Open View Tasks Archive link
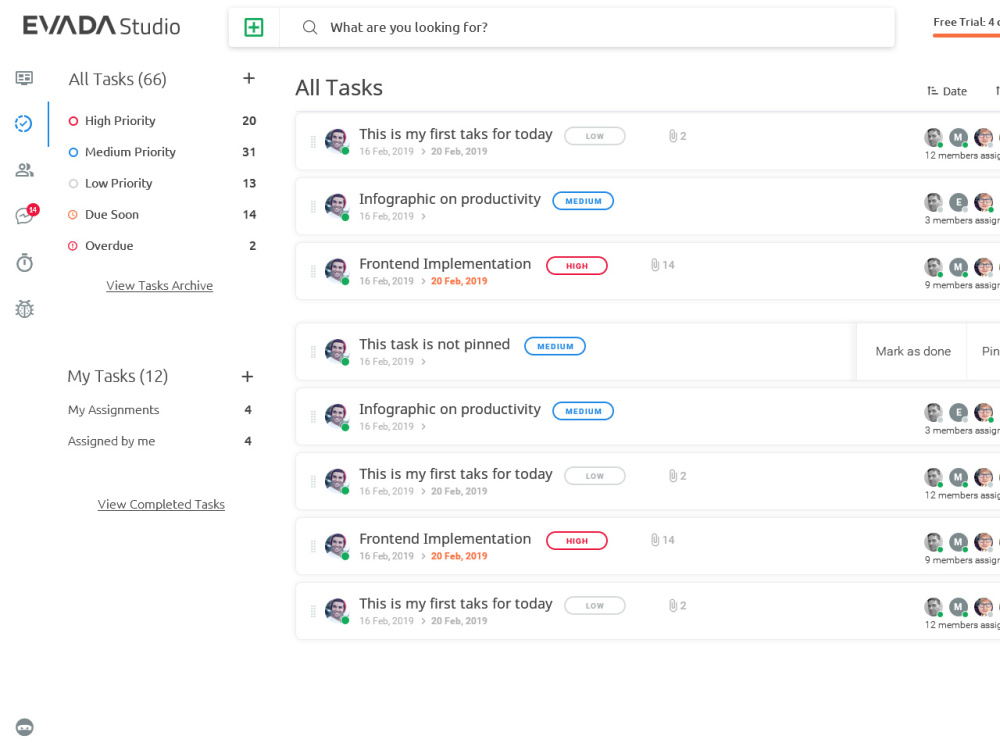The image size is (1000, 750). click(x=159, y=286)
